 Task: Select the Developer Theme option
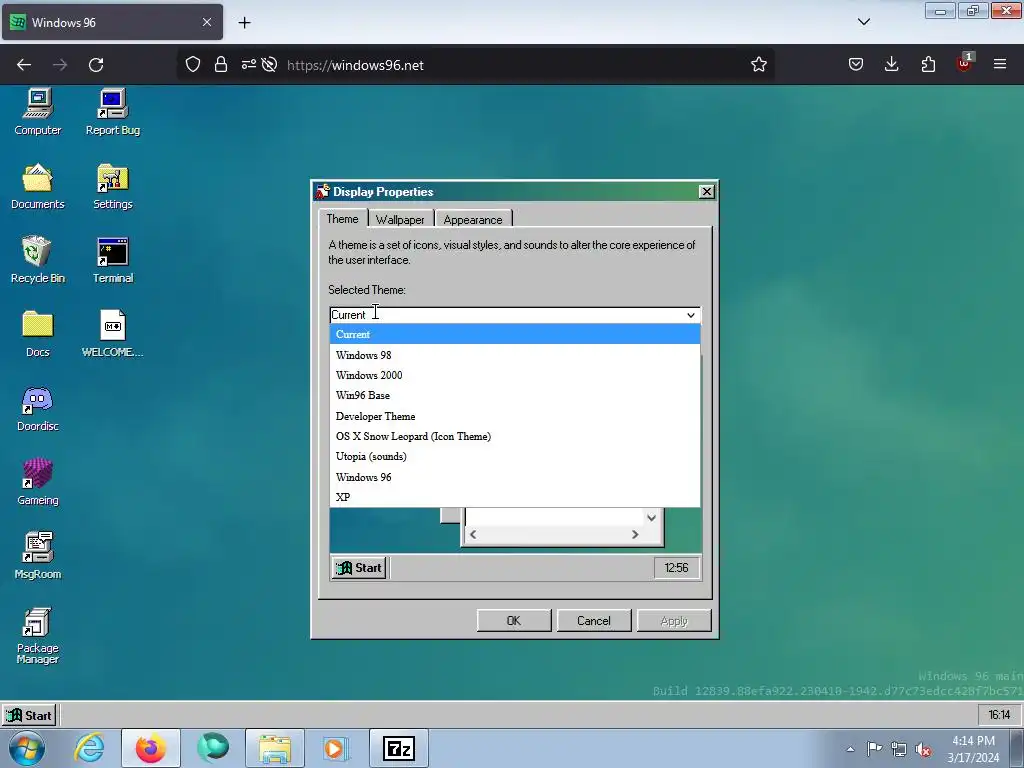tap(515, 416)
